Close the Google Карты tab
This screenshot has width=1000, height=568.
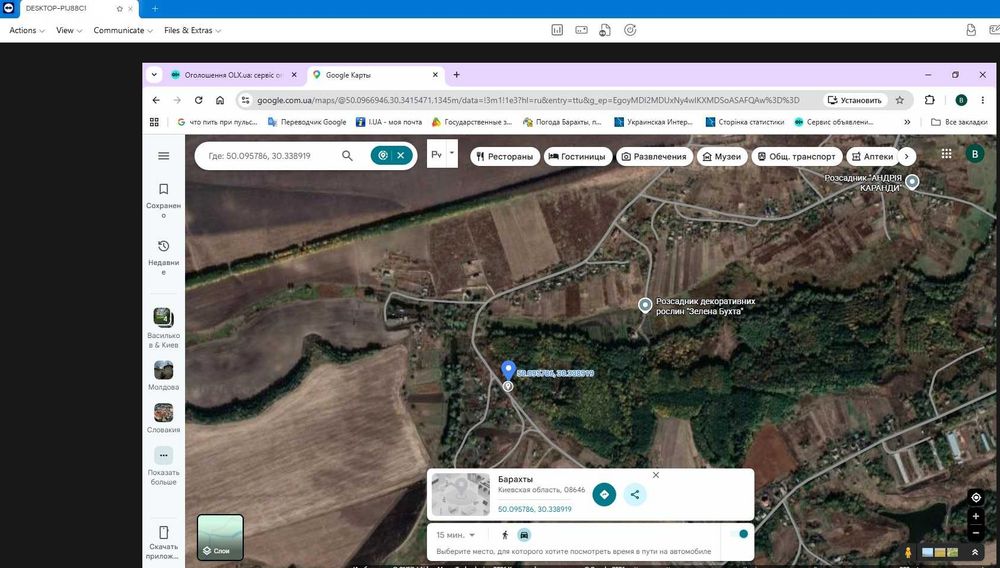[435, 75]
